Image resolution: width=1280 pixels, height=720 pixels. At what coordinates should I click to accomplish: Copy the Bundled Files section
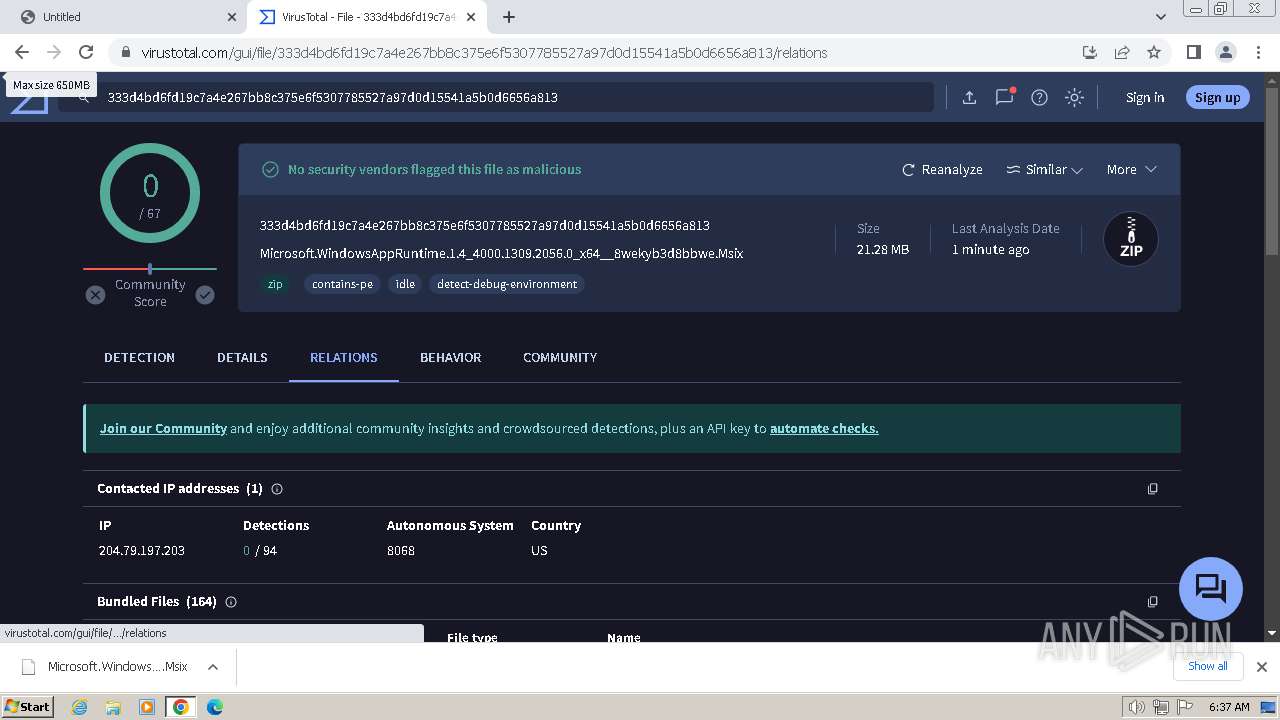1152,602
